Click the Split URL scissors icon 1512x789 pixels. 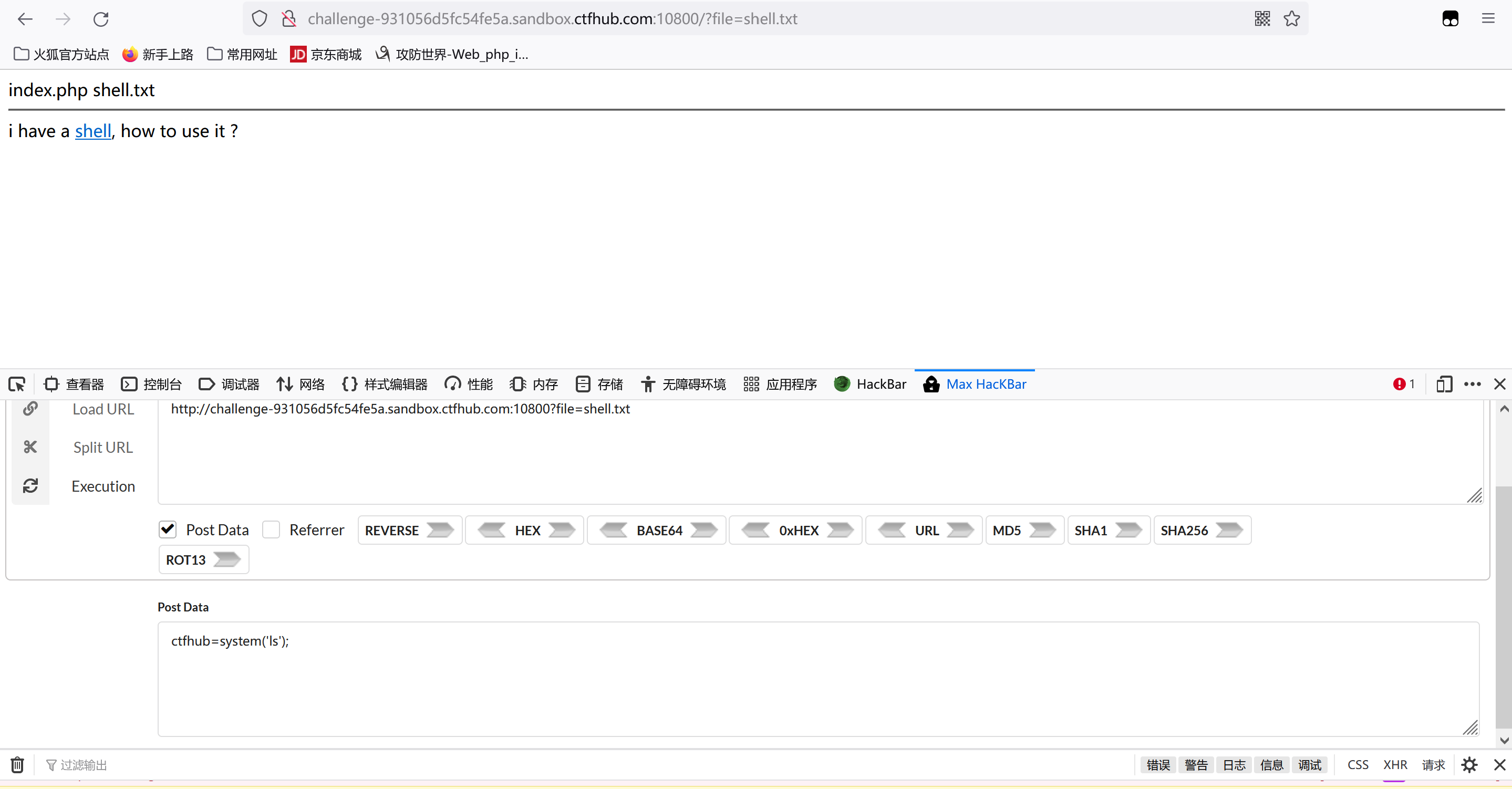pos(30,448)
